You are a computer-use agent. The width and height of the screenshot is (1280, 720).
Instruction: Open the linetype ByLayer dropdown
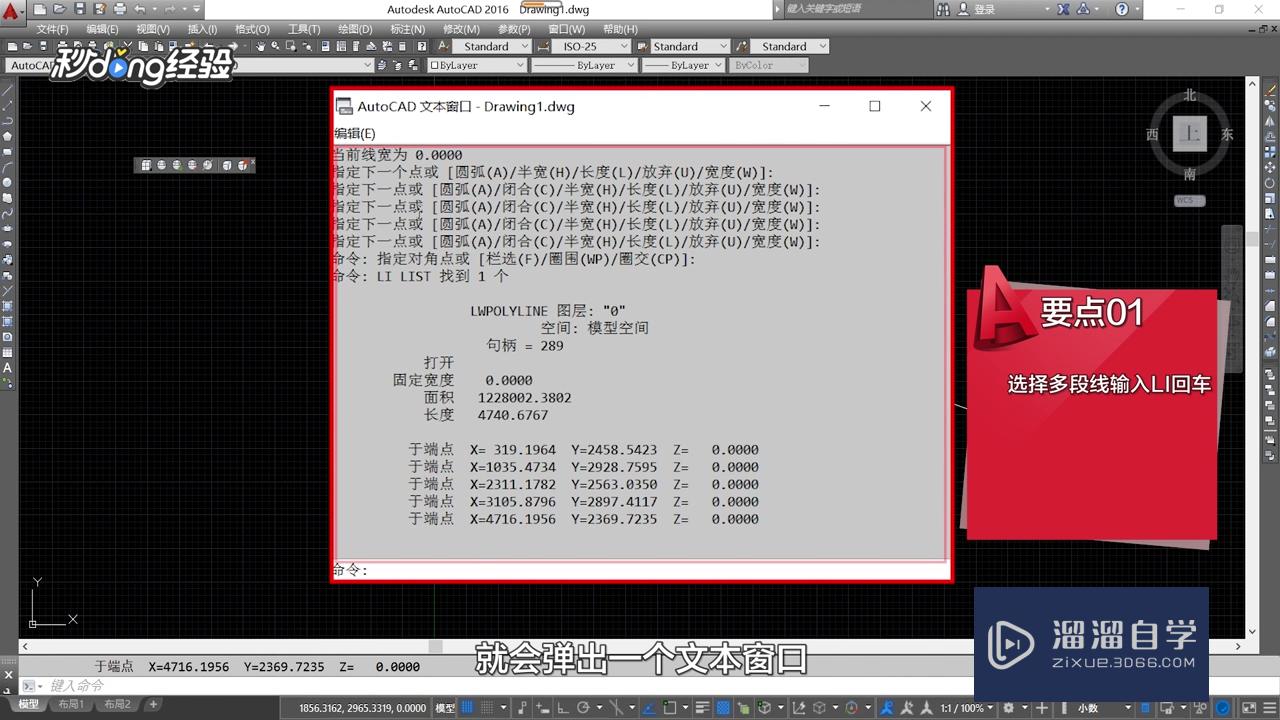(x=583, y=65)
